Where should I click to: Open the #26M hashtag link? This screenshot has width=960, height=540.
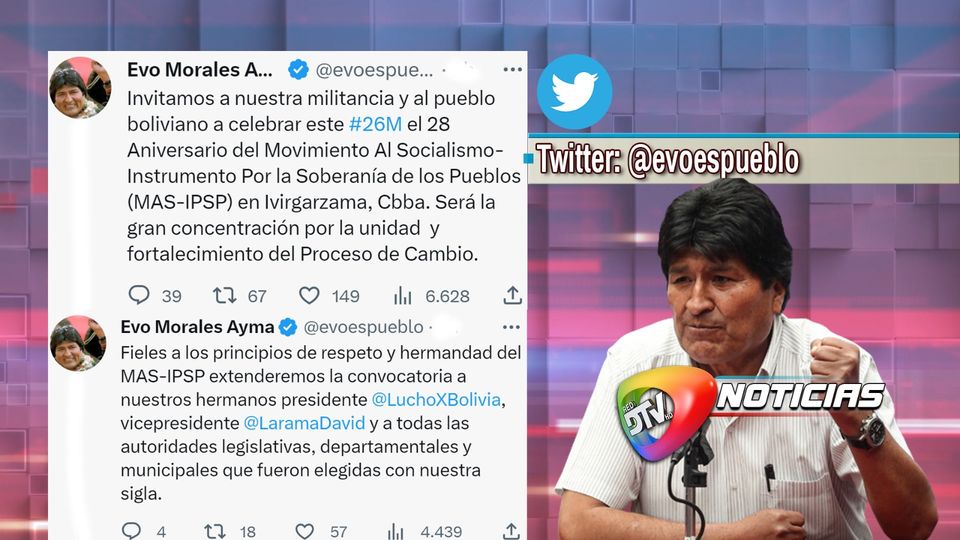click(375, 124)
